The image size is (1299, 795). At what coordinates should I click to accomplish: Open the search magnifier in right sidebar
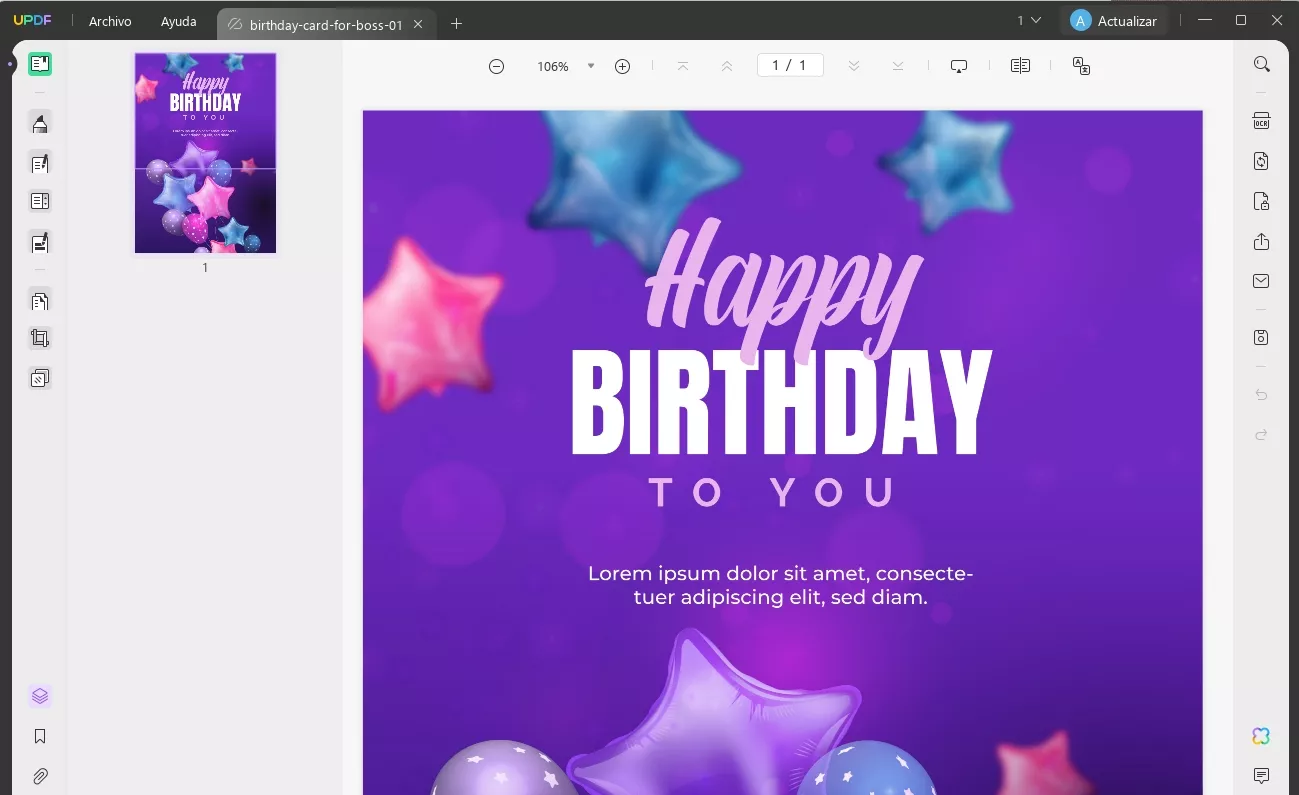[1262, 64]
